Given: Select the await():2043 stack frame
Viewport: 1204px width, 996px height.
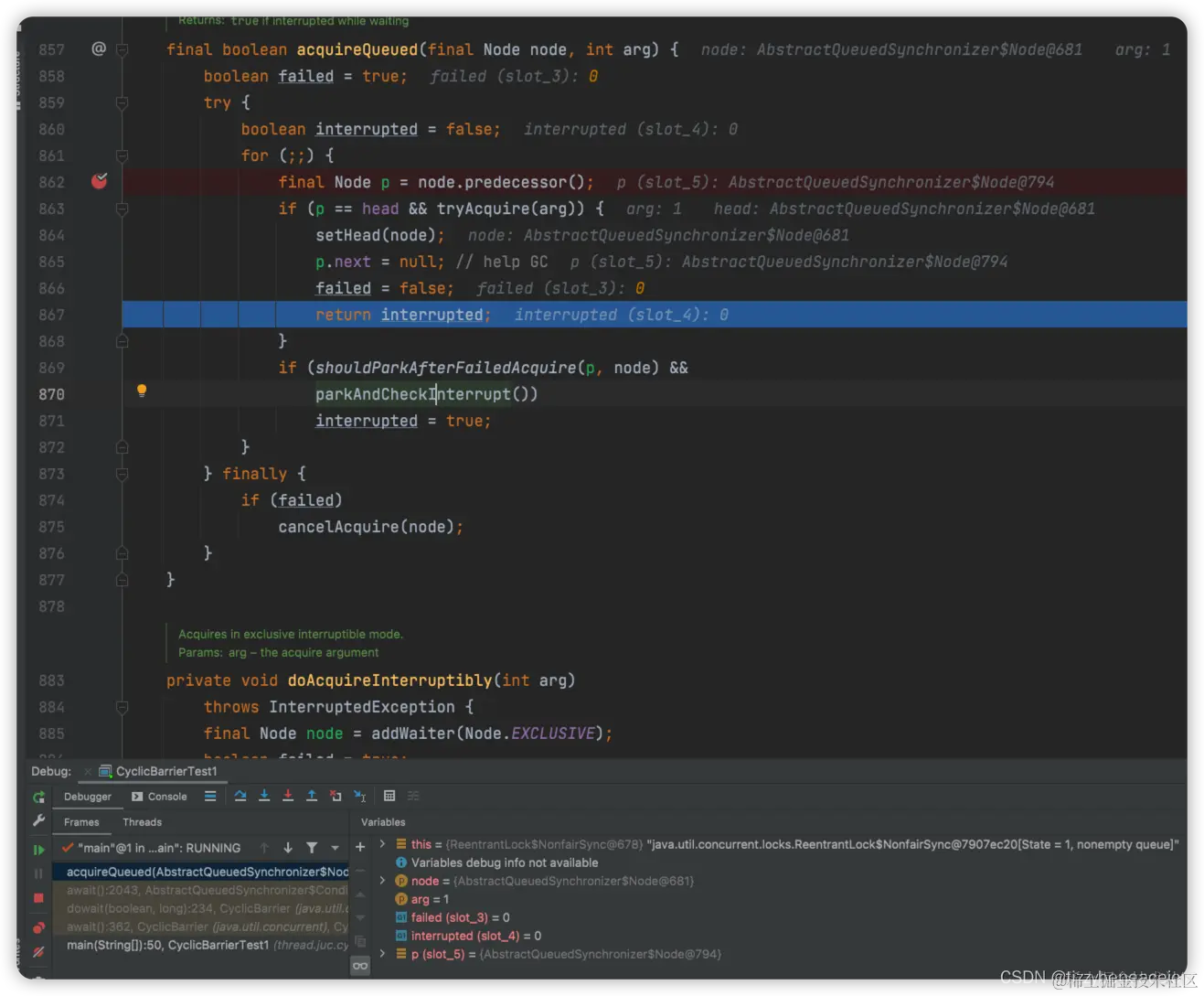Looking at the screenshot, I should [x=201, y=890].
